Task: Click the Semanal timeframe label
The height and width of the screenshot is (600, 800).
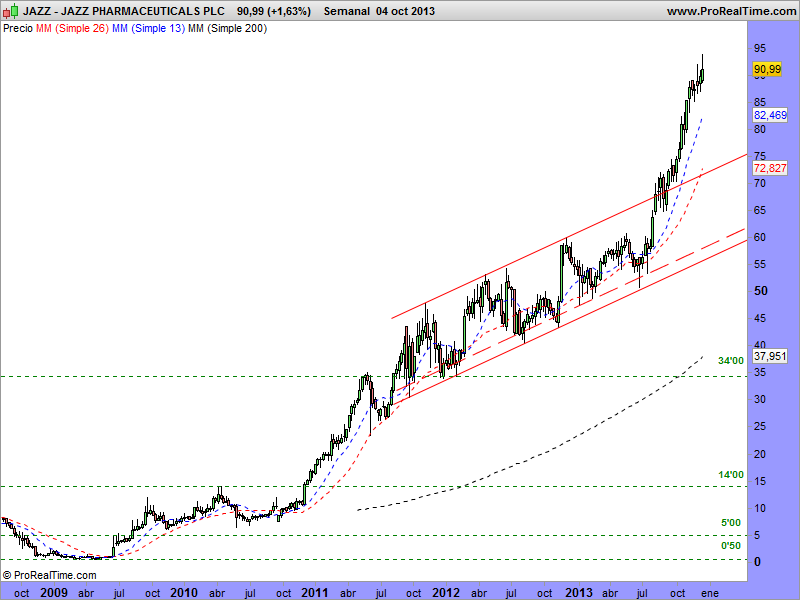Action: (x=347, y=11)
